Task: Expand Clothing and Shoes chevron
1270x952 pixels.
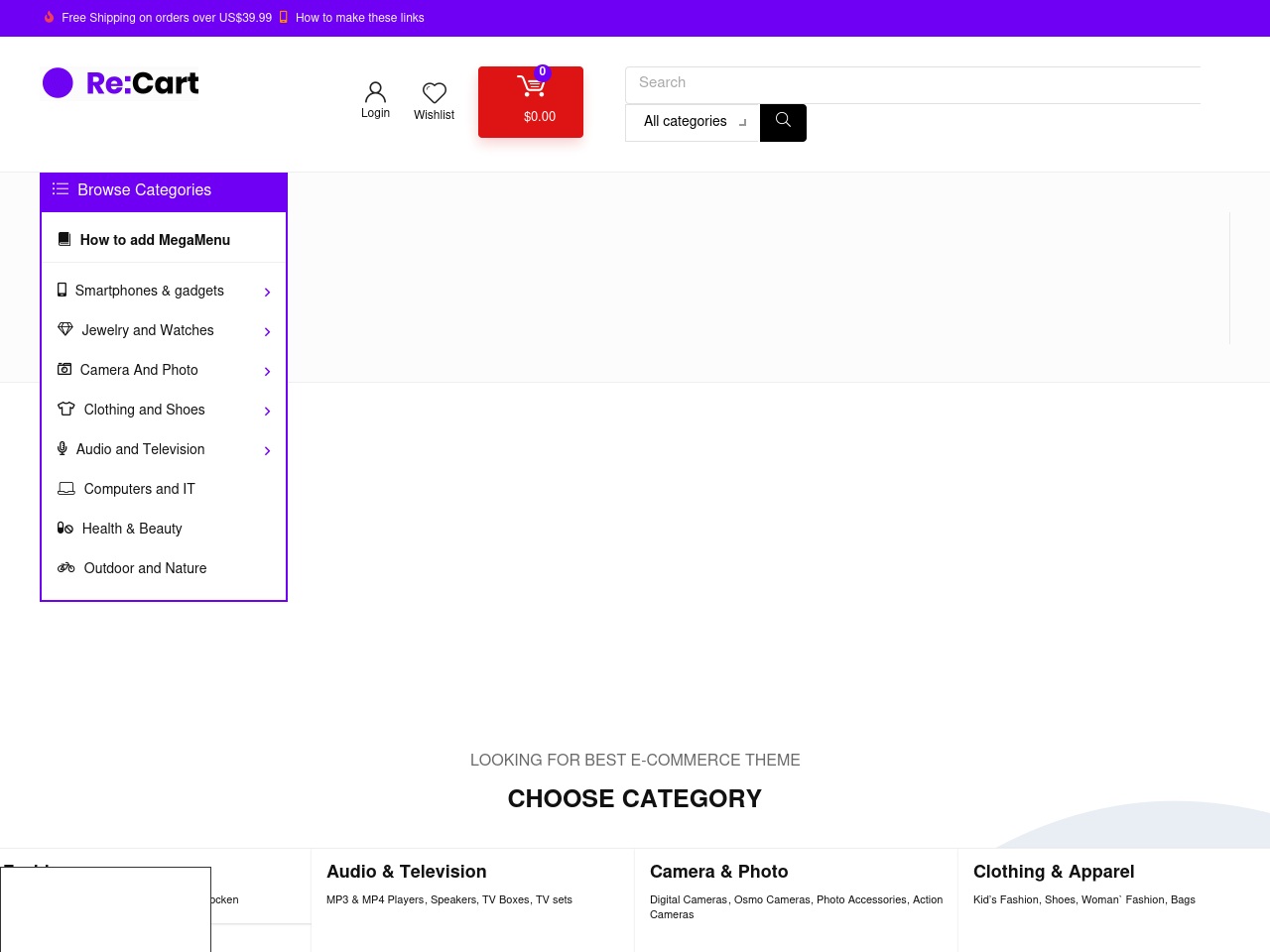Action: (x=267, y=411)
